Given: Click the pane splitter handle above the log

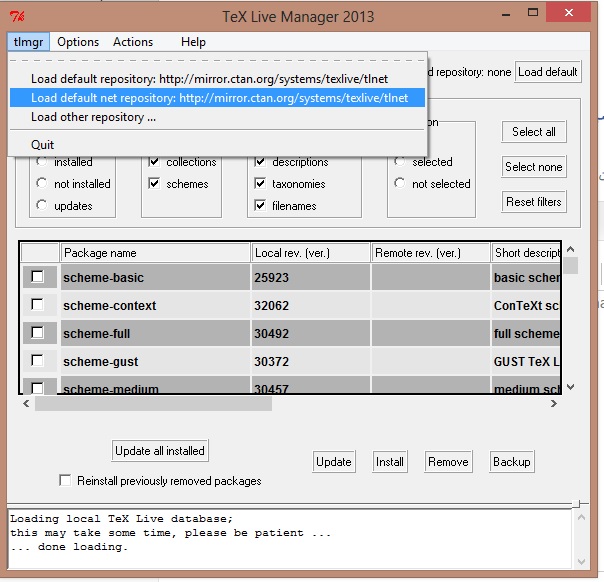Looking at the screenshot, I should (x=576, y=503).
